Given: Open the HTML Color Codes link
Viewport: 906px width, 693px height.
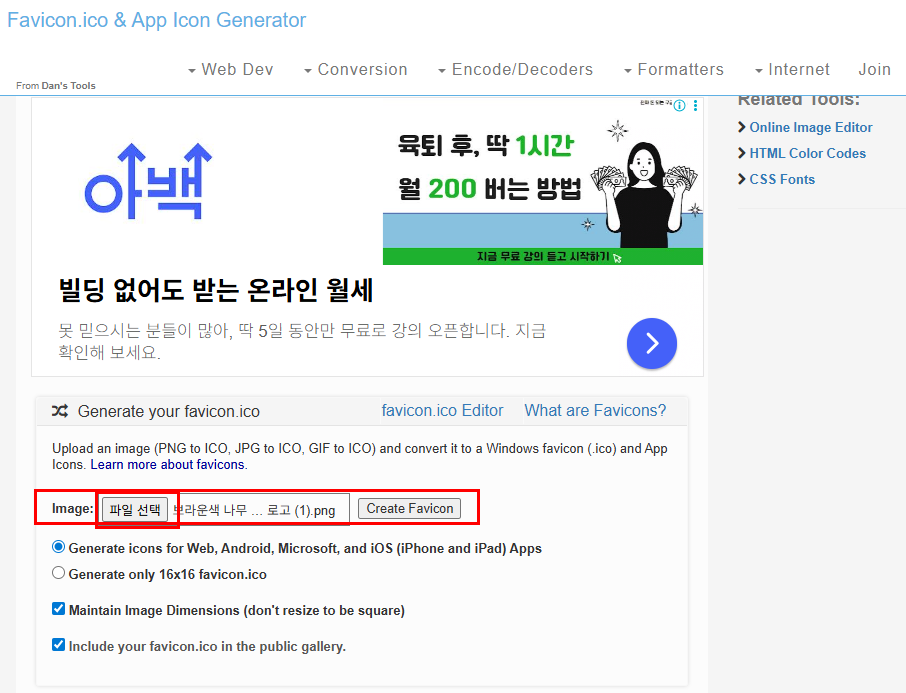Looking at the screenshot, I should click(x=807, y=153).
